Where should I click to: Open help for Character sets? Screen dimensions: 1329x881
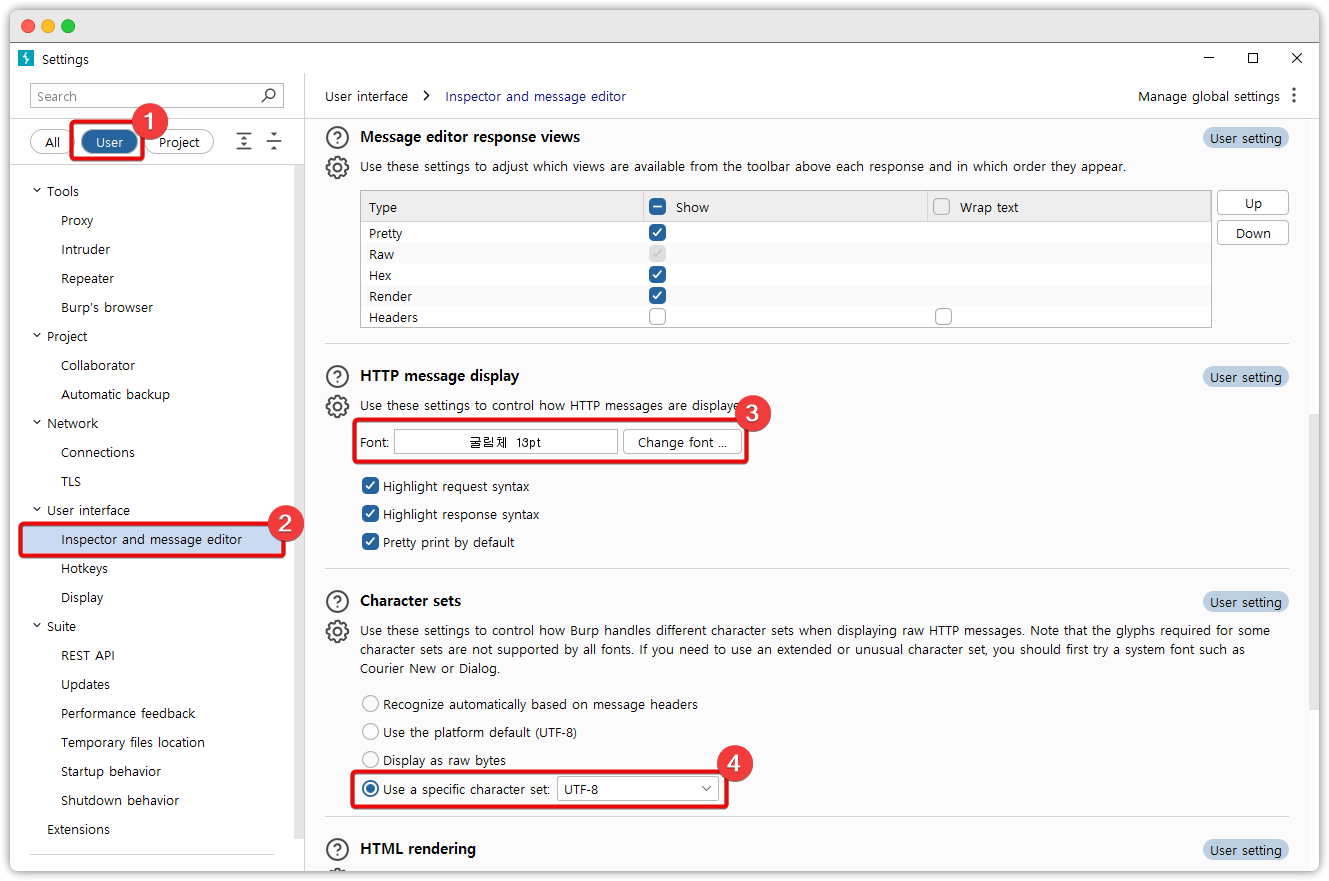pos(338,602)
